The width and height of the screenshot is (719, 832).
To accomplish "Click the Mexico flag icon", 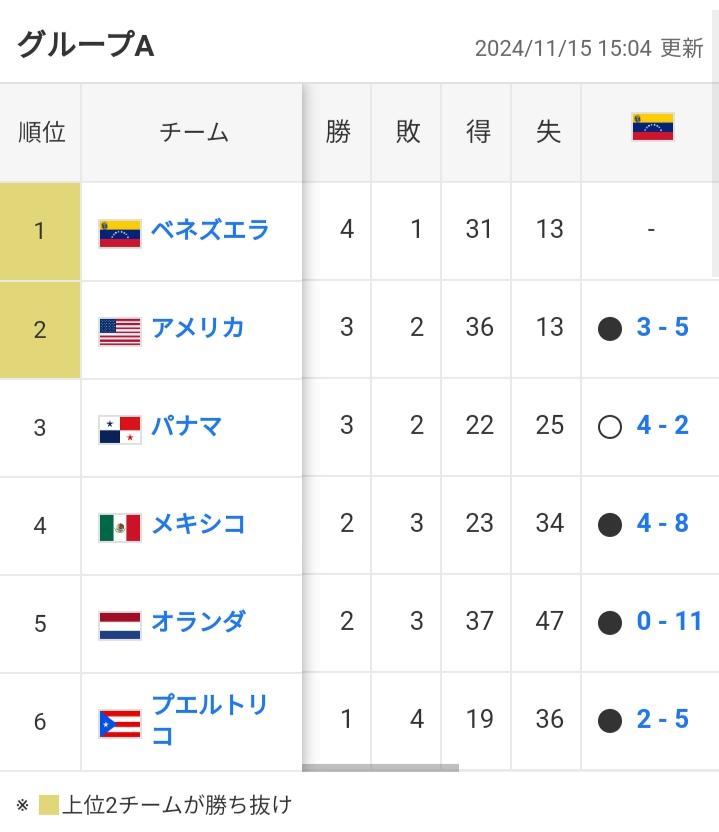I will [x=120, y=527].
